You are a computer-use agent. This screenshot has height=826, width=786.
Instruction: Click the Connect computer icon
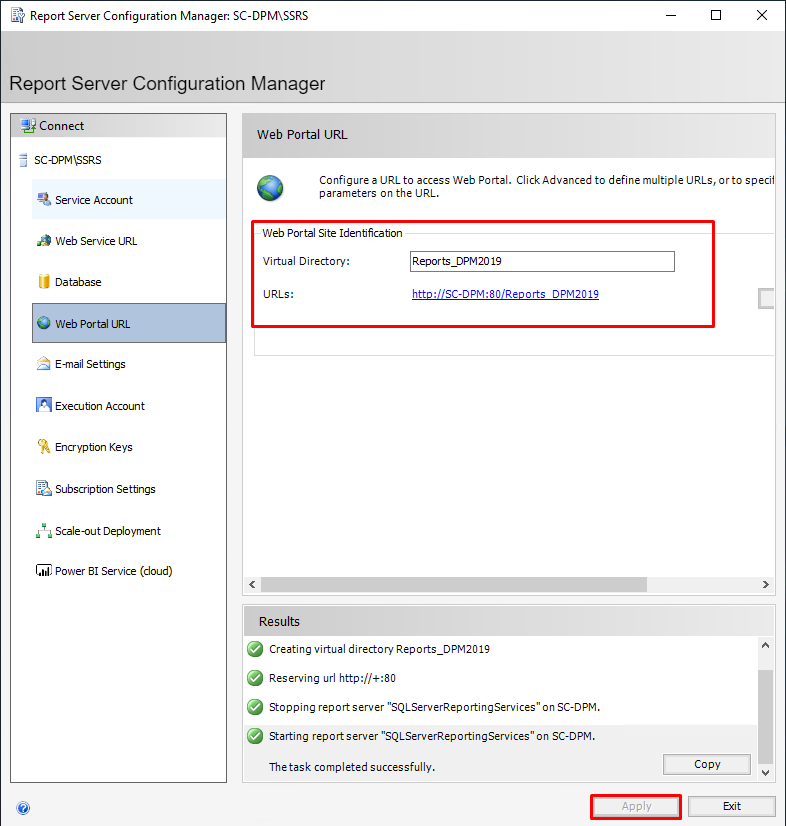tap(28, 126)
